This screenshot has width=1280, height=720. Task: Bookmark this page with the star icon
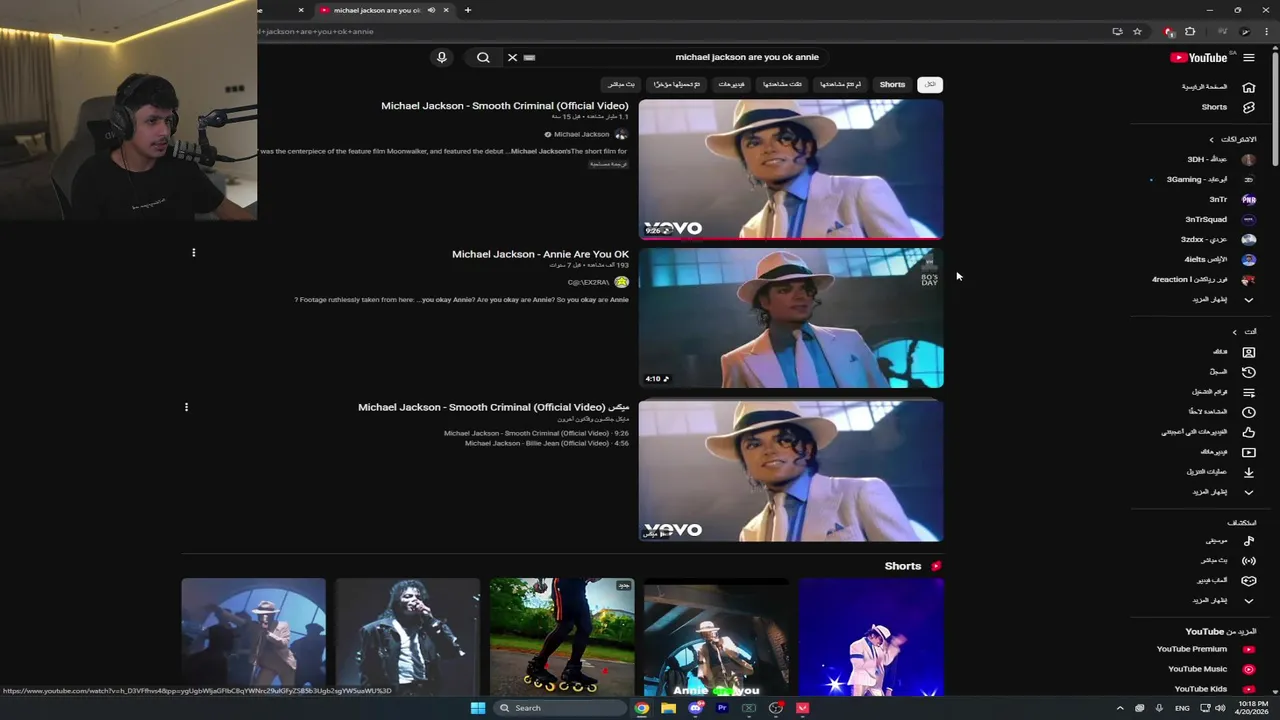(1137, 31)
